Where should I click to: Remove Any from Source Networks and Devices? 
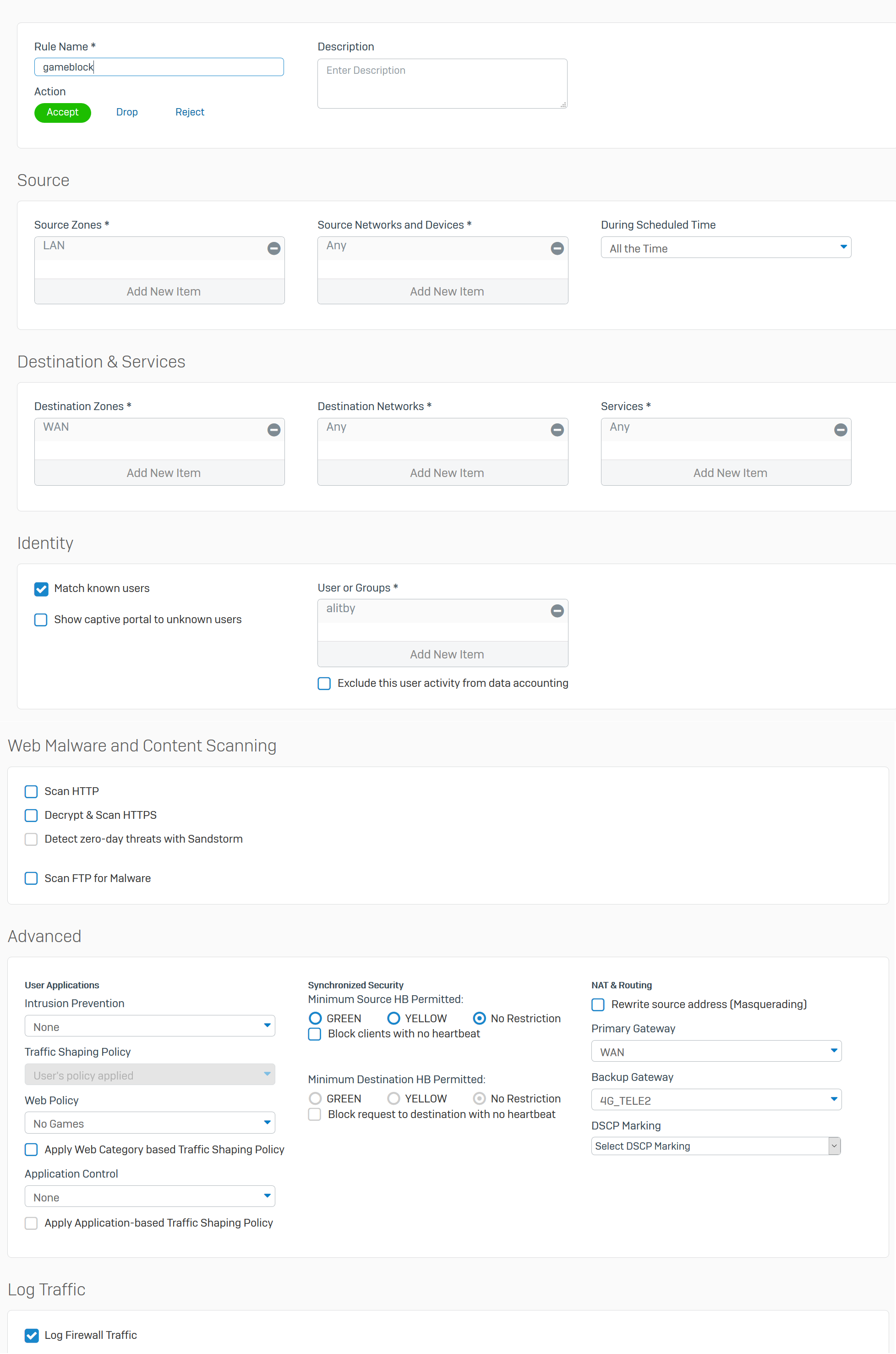click(x=557, y=248)
